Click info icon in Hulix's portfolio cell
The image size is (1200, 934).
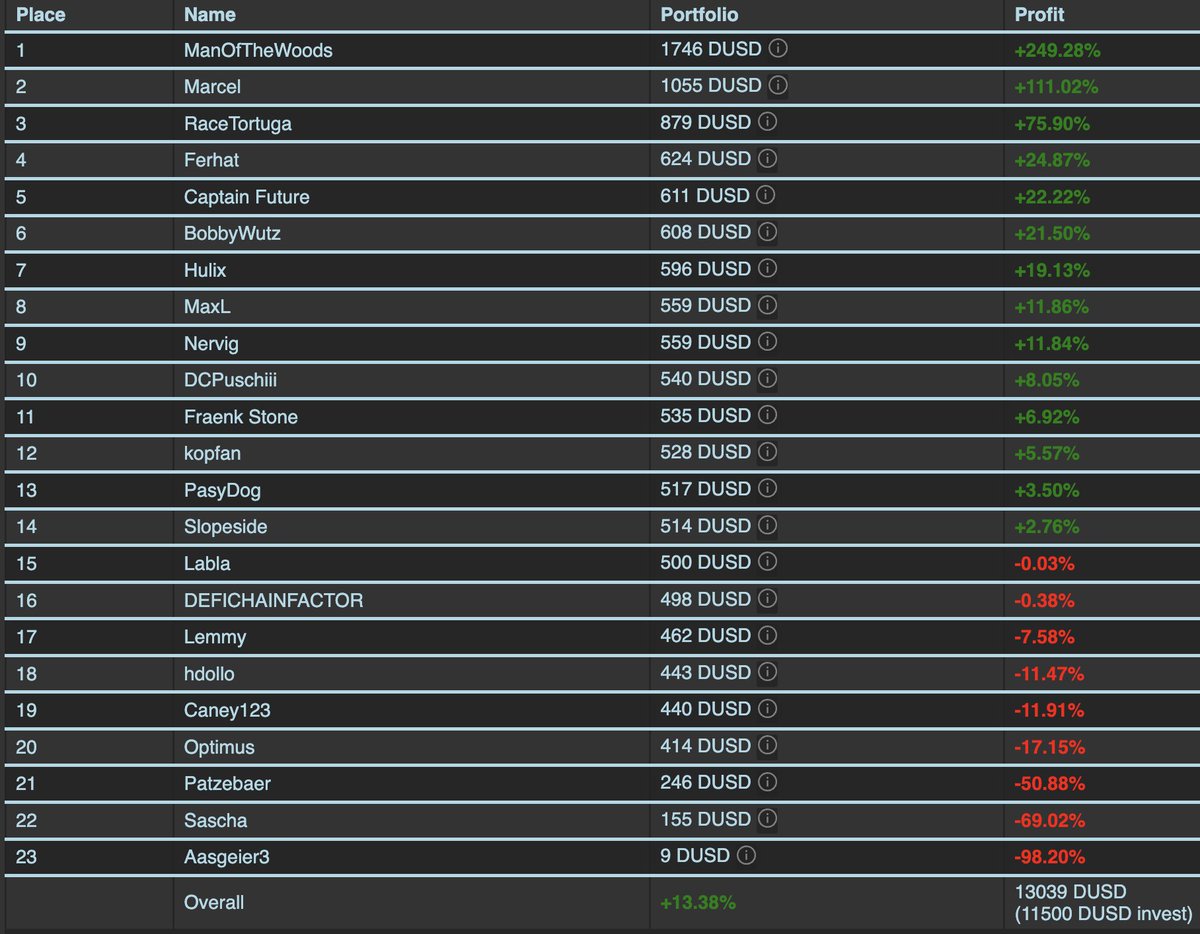click(x=767, y=269)
